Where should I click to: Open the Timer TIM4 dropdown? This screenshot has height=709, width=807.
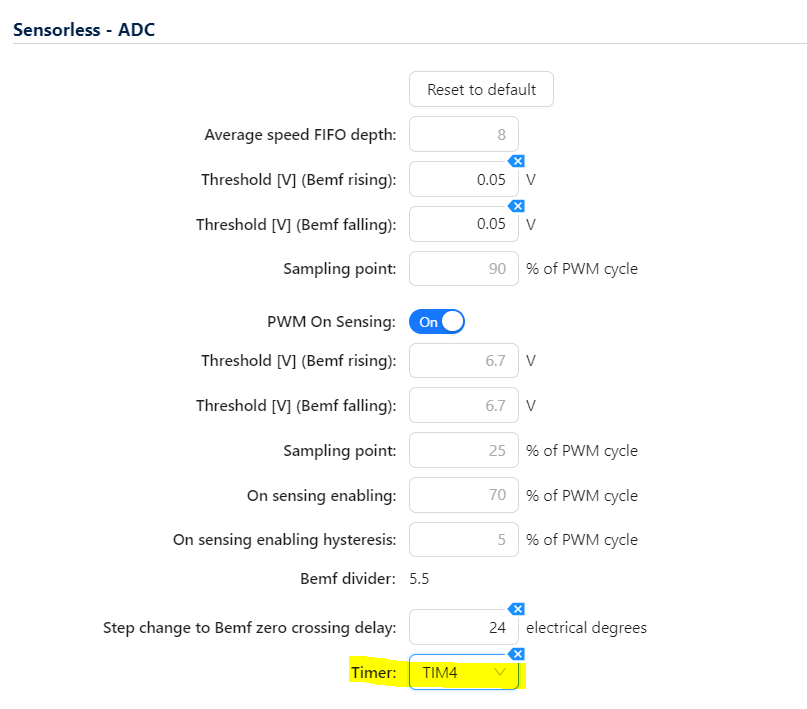[x=464, y=673]
